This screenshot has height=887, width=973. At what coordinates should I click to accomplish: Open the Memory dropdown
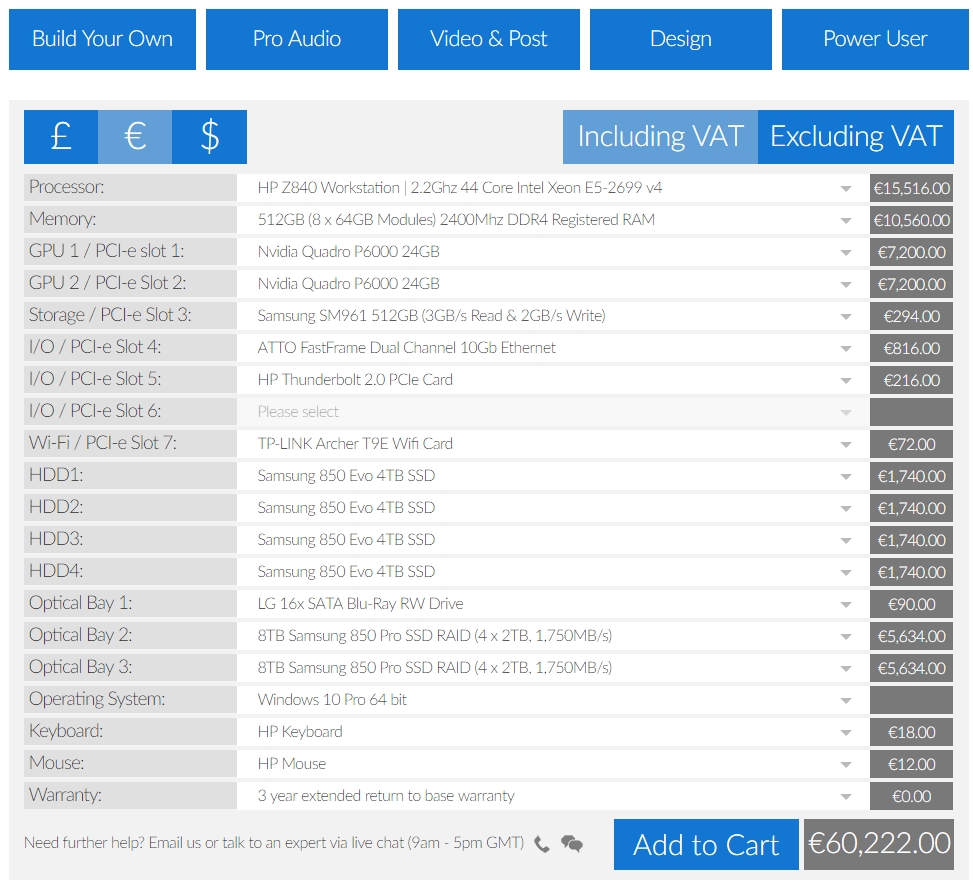point(552,220)
